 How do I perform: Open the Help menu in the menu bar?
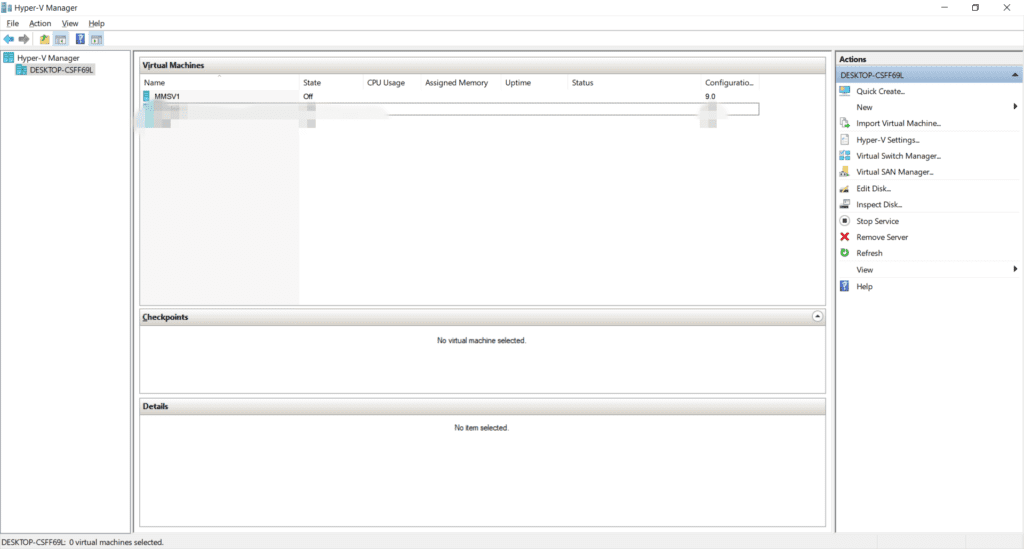[97, 24]
